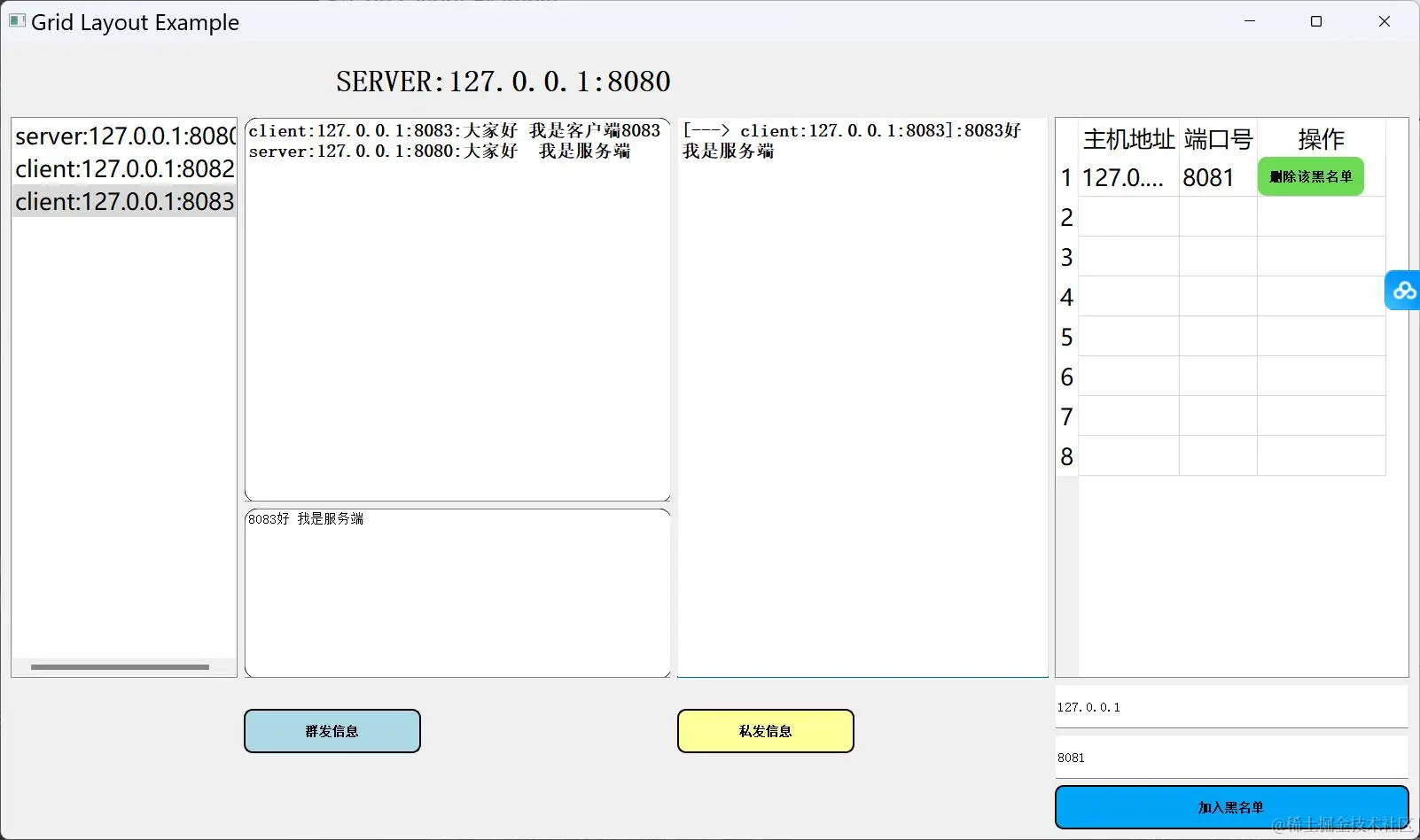
Task: Click the SERVER:127.0.0.1:8080 heading label
Action: 503,82
